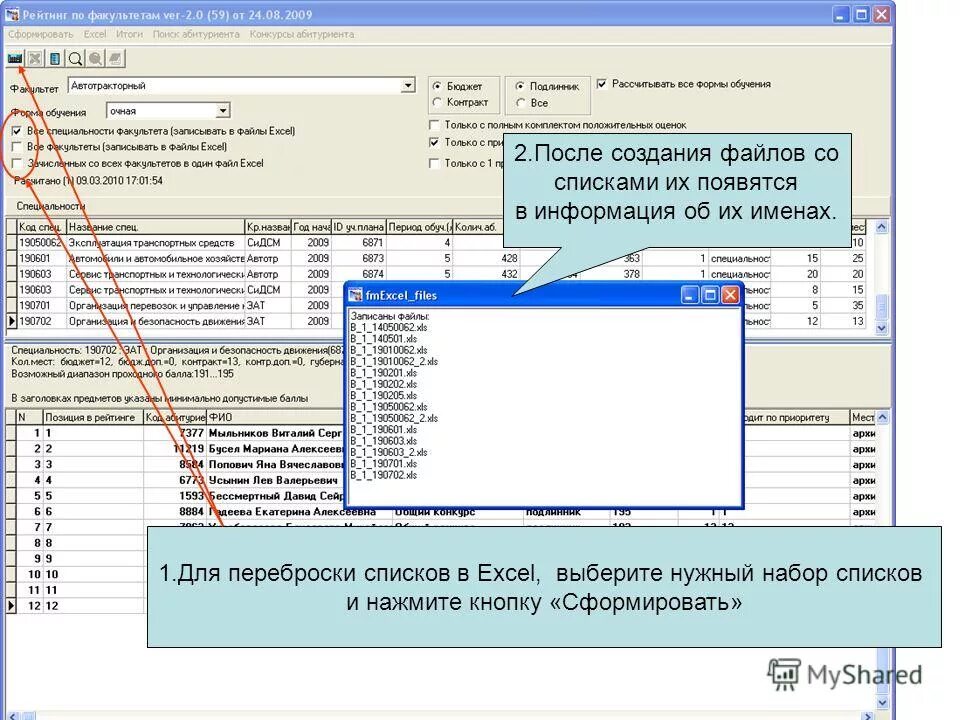Tick the Только с 1 пр... checkbox
Screen dimensions: 960x720
pos(434,163)
